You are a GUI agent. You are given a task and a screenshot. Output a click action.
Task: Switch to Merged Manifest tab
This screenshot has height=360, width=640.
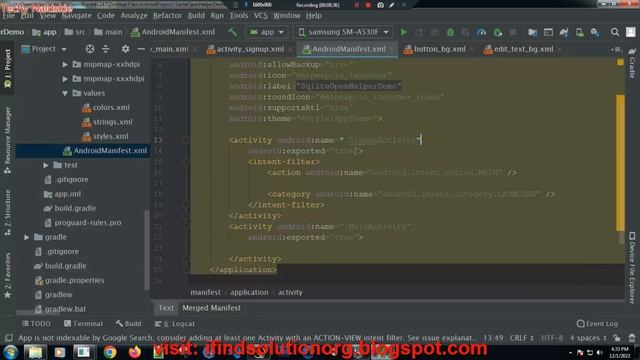[x=211, y=308]
